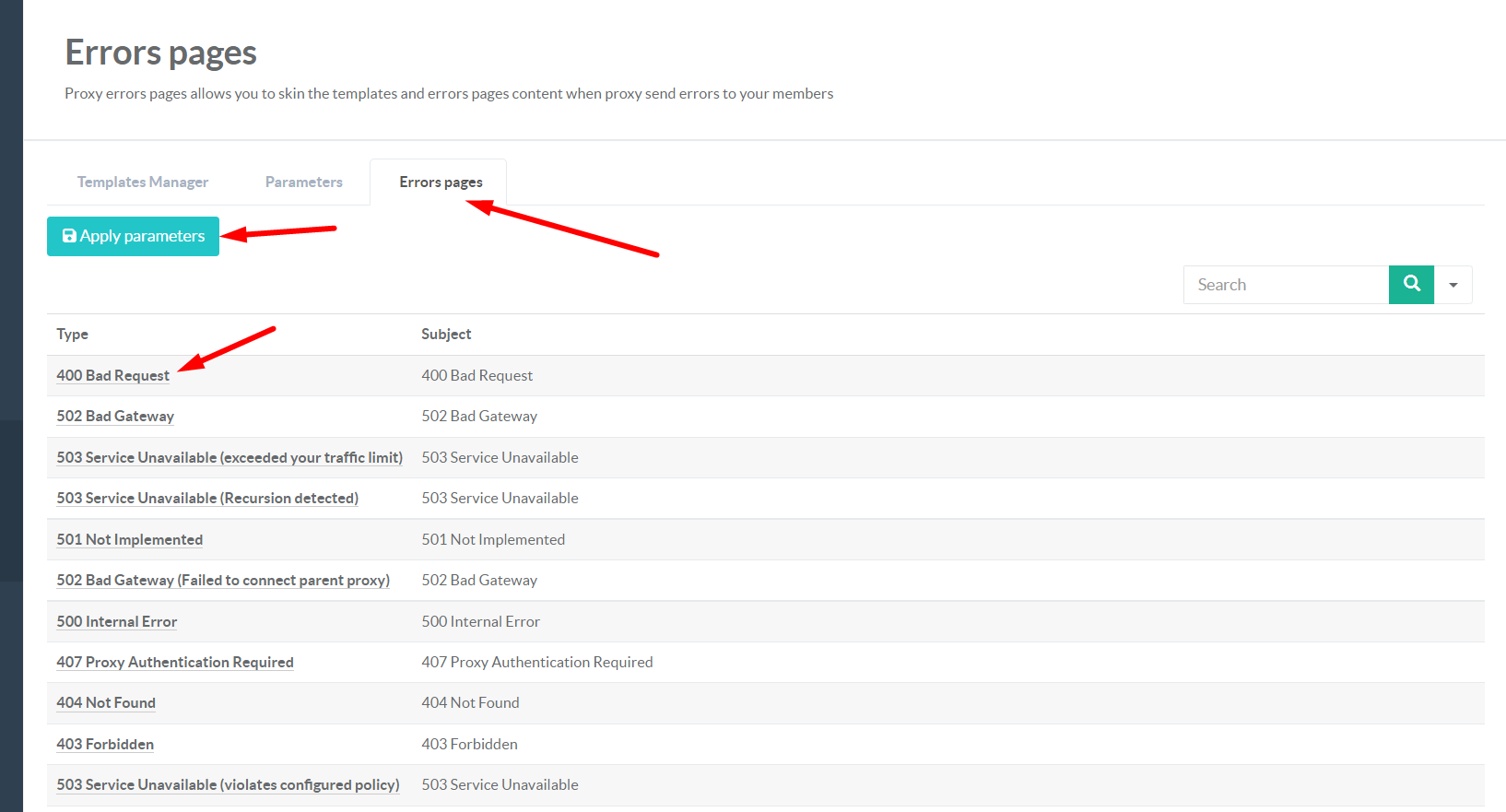Viewport: 1506px width, 812px height.
Task: Expand the search options dropdown caret
Action: (1453, 285)
